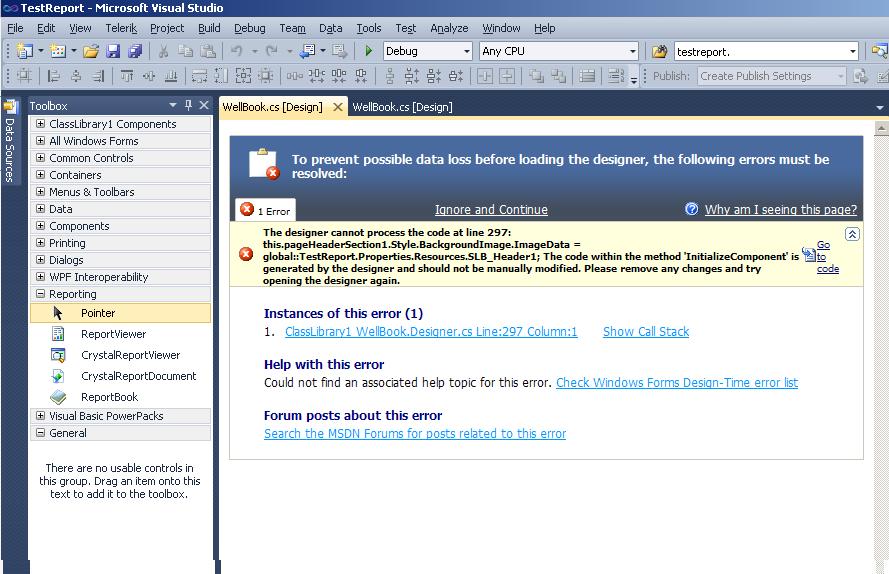
Task: Close the active WellBook.cs [Design] tab
Action: pyautogui.click(x=338, y=107)
